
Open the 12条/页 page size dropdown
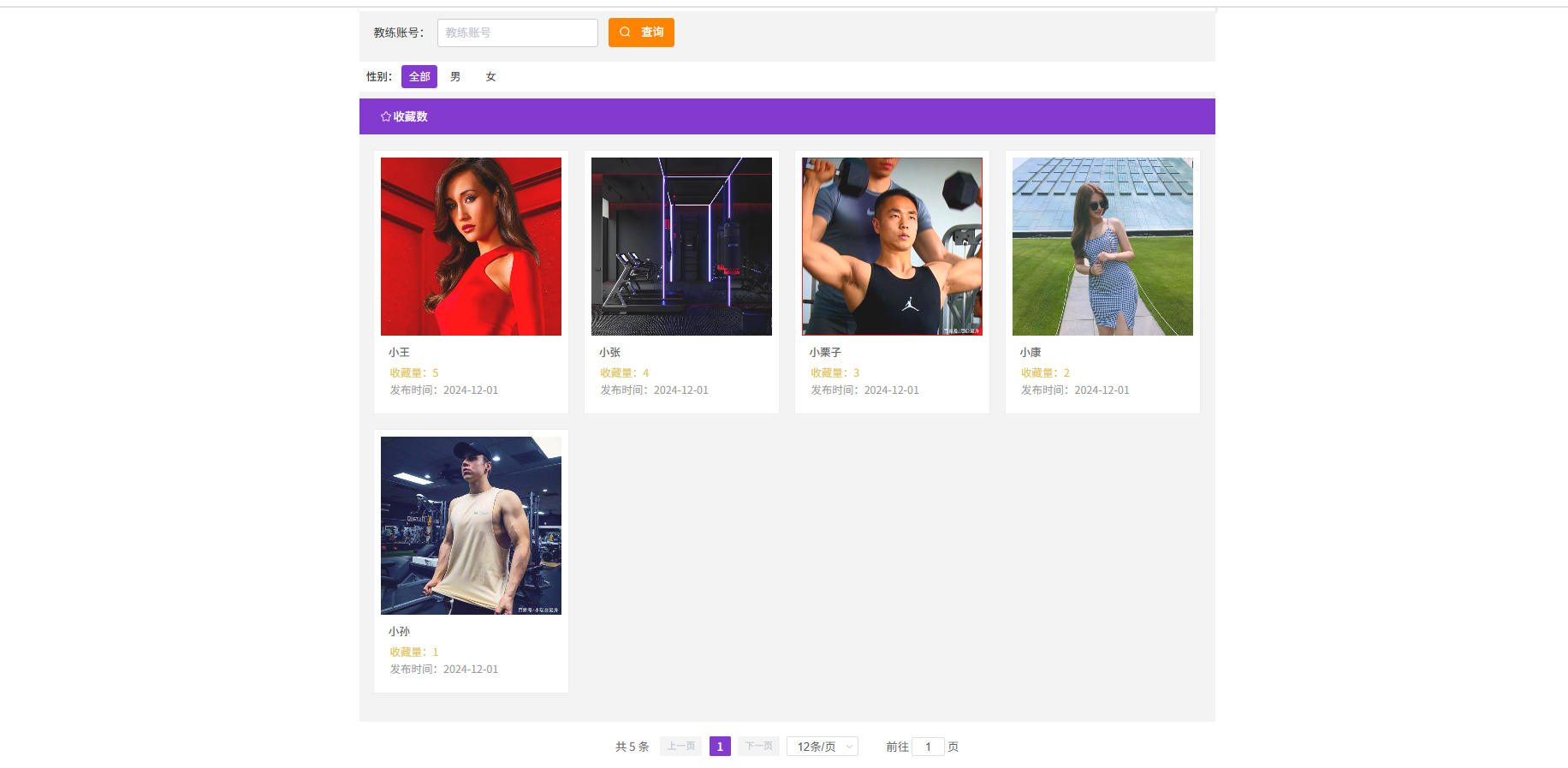pos(823,747)
